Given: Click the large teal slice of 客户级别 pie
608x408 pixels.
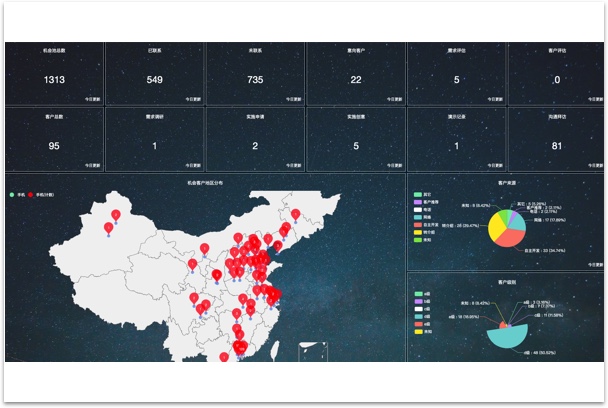Looking at the screenshot, I should [507, 337].
